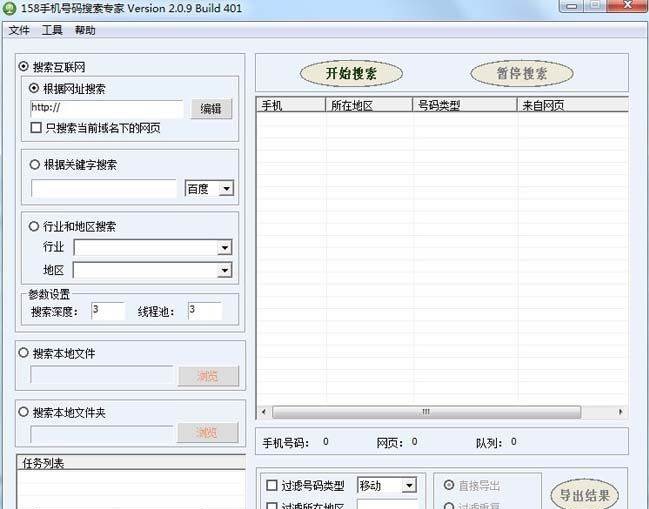The height and width of the screenshot is (509, 649).
Task: Select the 根据网址搜索 radio option
Action: point(34,88)
